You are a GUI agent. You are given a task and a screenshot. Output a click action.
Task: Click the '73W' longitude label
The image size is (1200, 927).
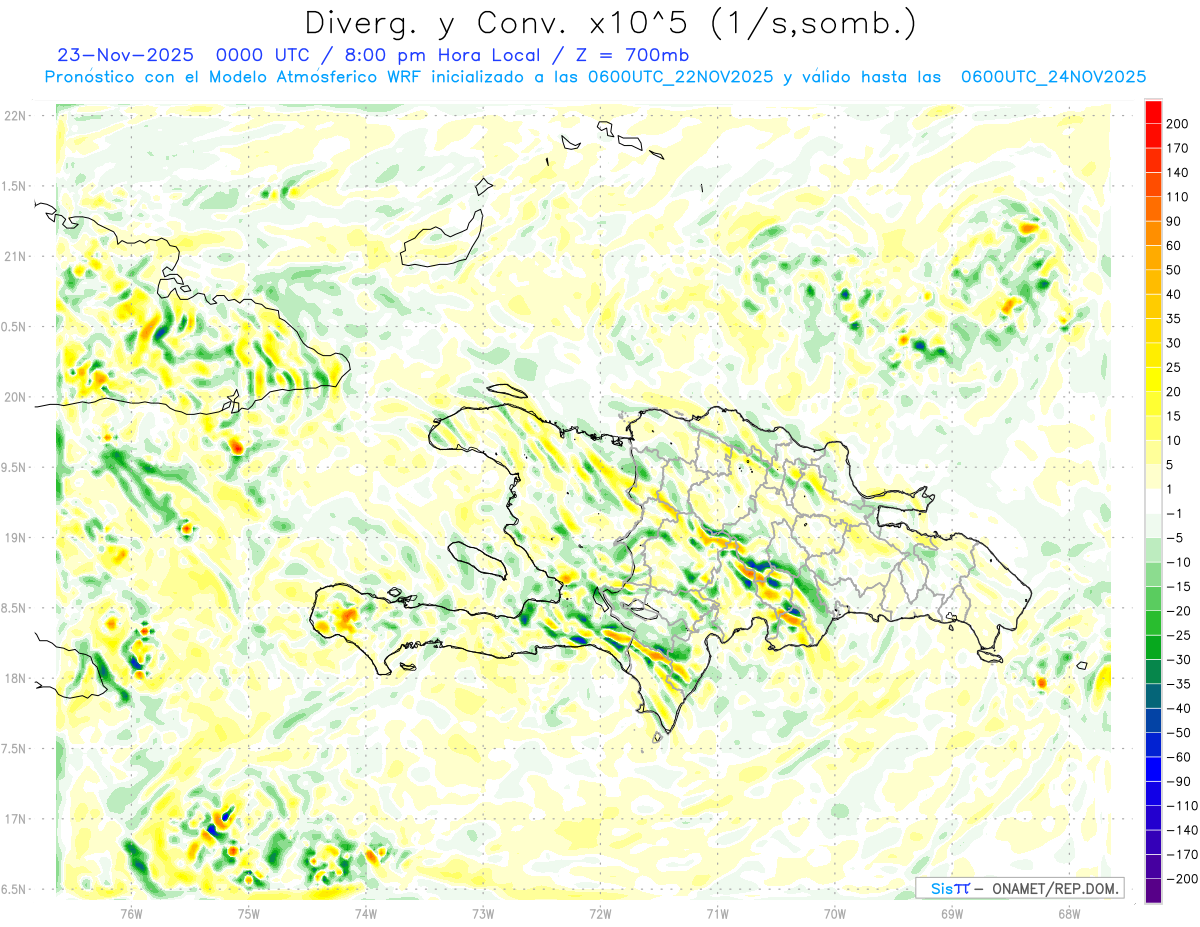point(483,913)
